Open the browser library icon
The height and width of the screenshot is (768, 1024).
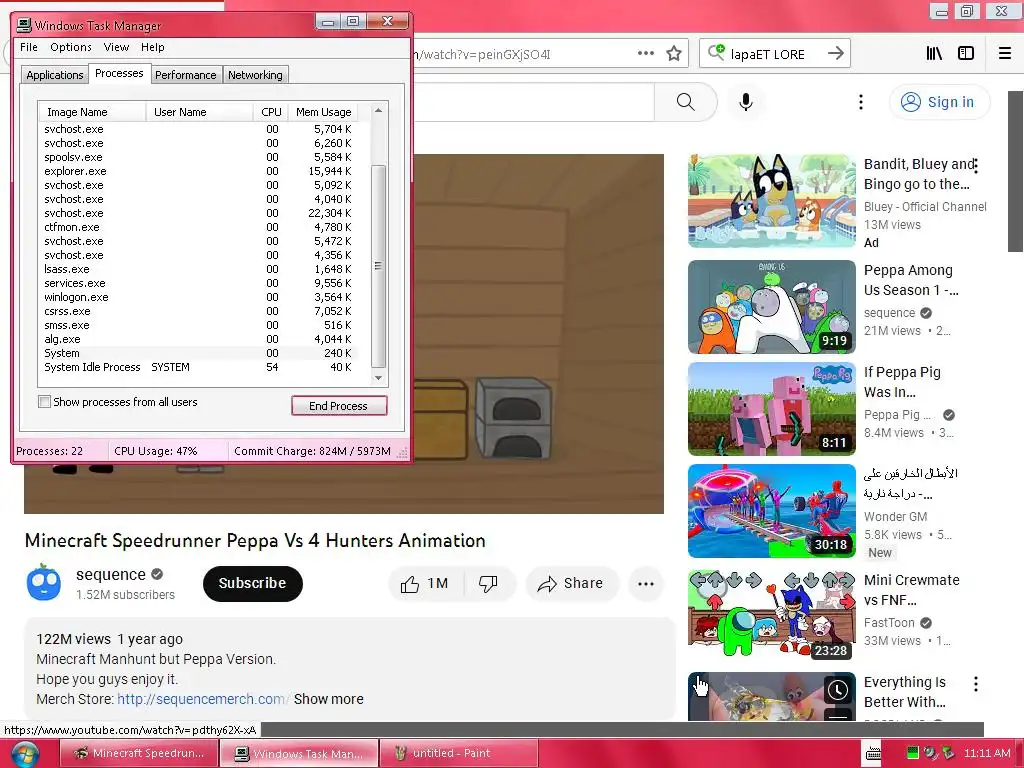click(x=935, y=54)
